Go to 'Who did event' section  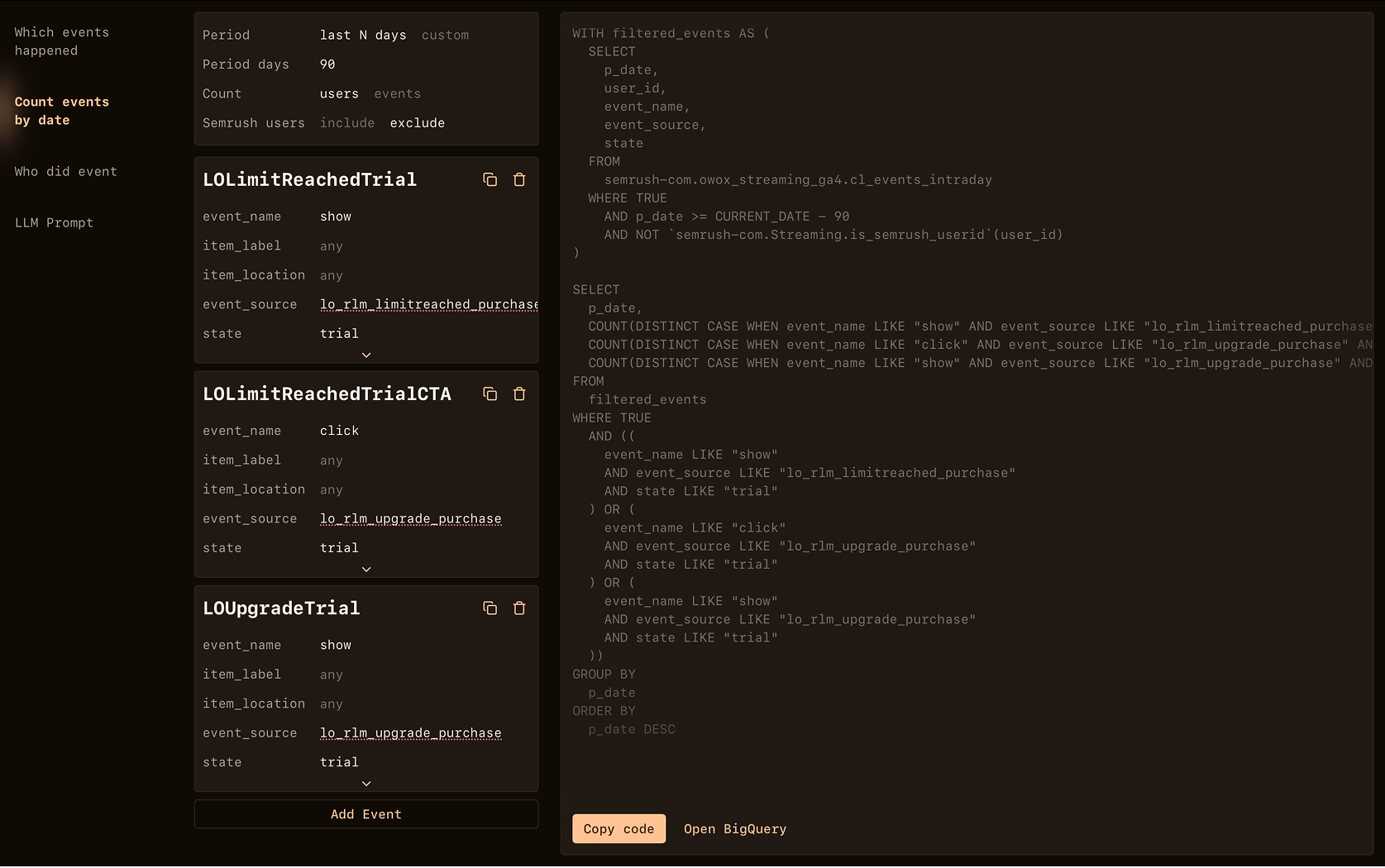point(66,171)
